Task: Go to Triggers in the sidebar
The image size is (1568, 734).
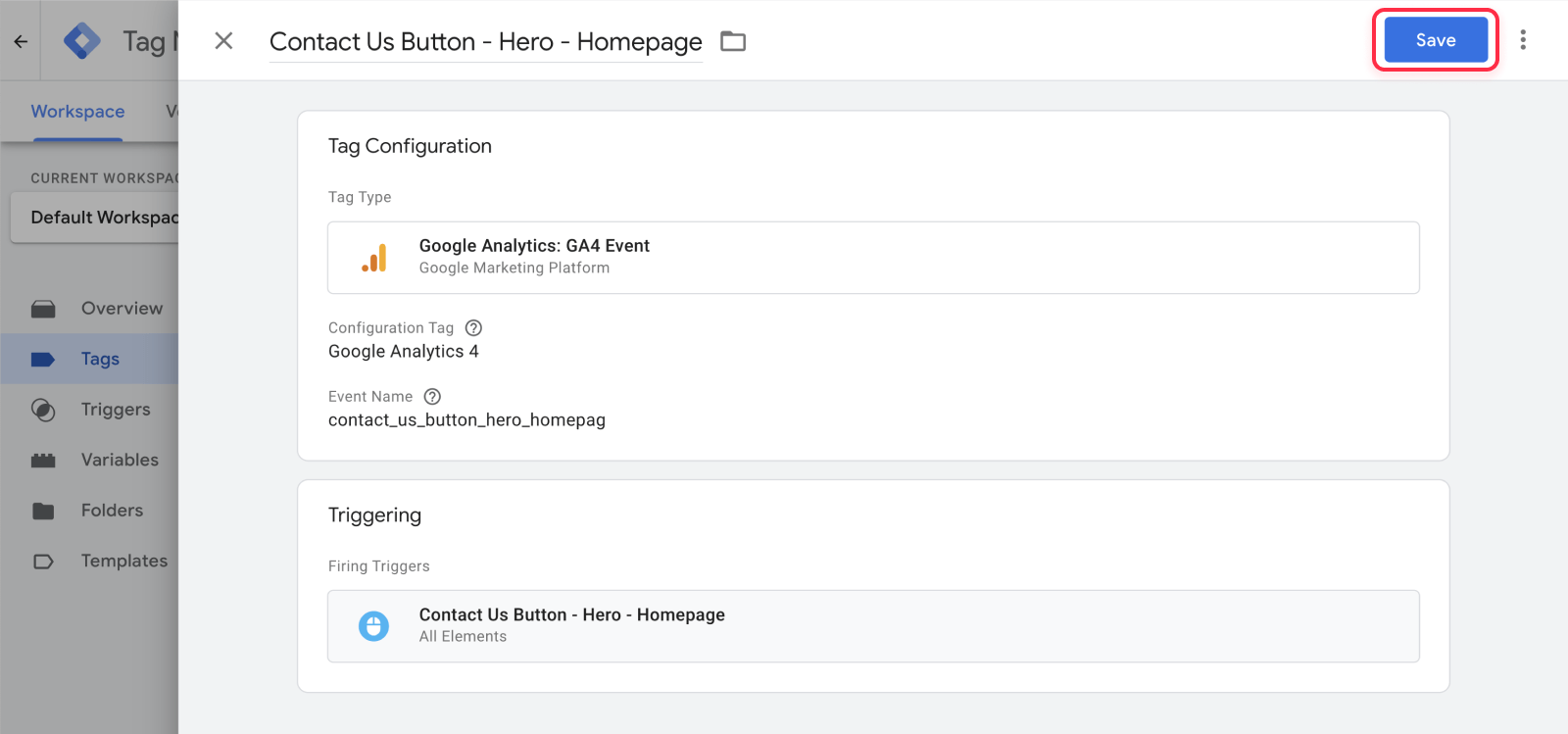Action: click(x=116, y=410)
